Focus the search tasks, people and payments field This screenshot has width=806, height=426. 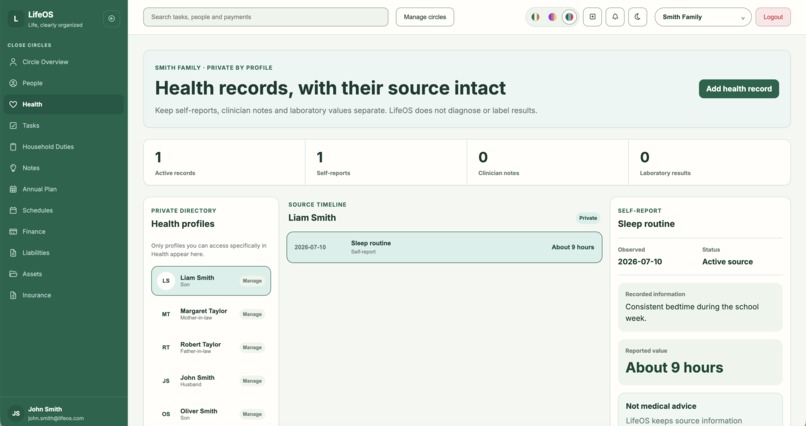[266, 17]
